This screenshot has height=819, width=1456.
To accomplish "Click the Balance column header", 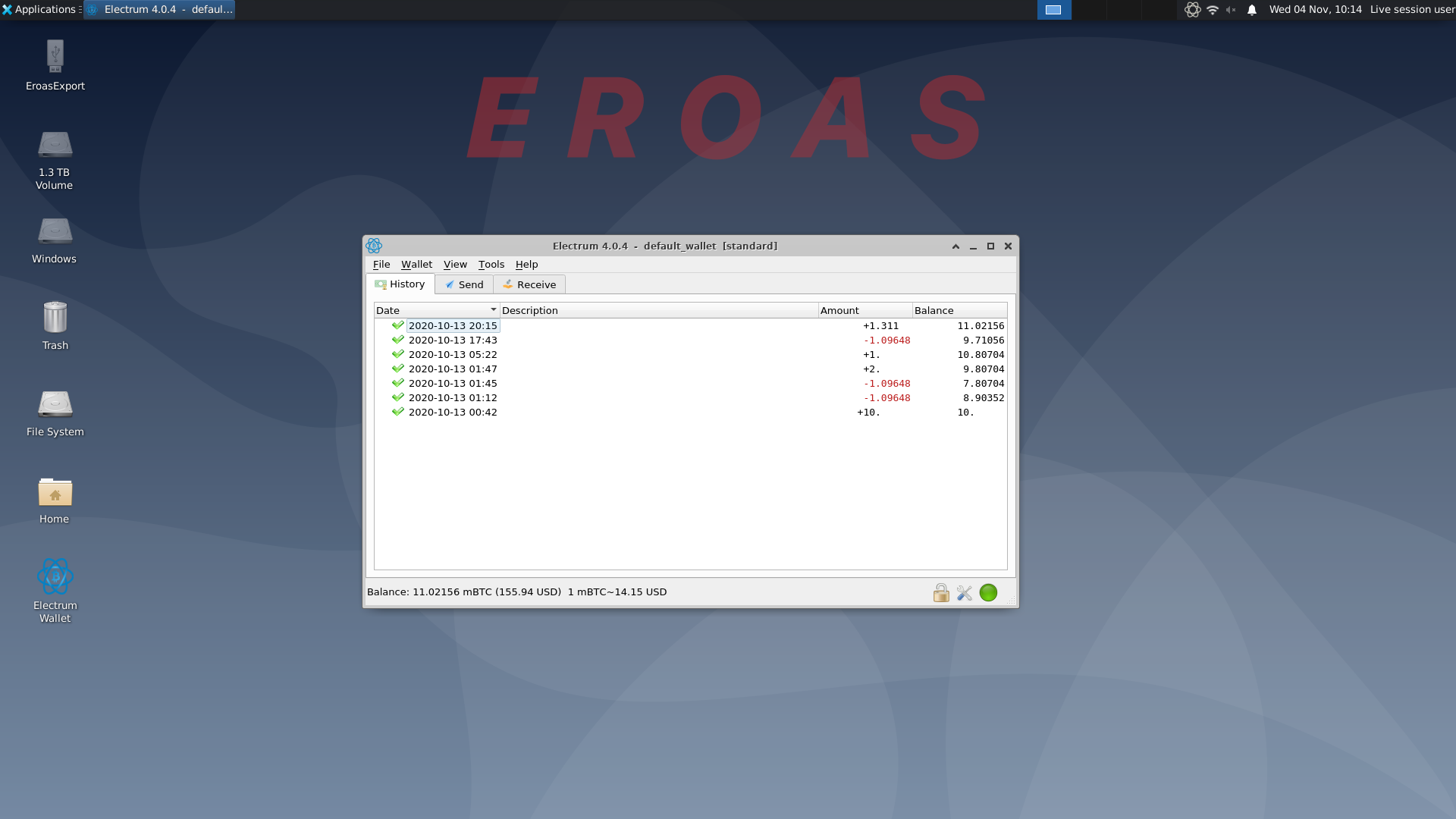I will 959,310.
